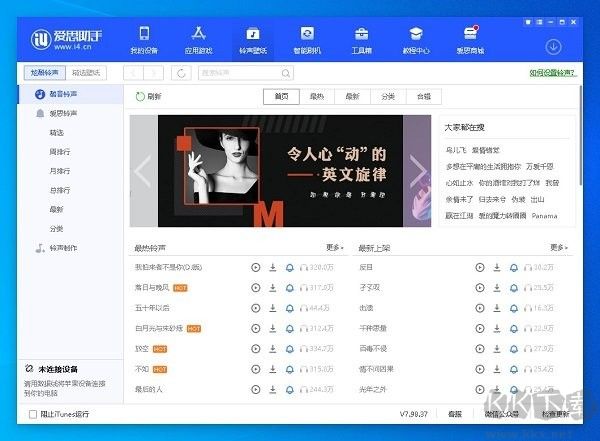The image size is (600, 441).
Task: Switch to the 炫酷铃声 tab
Action: (45, 73)
